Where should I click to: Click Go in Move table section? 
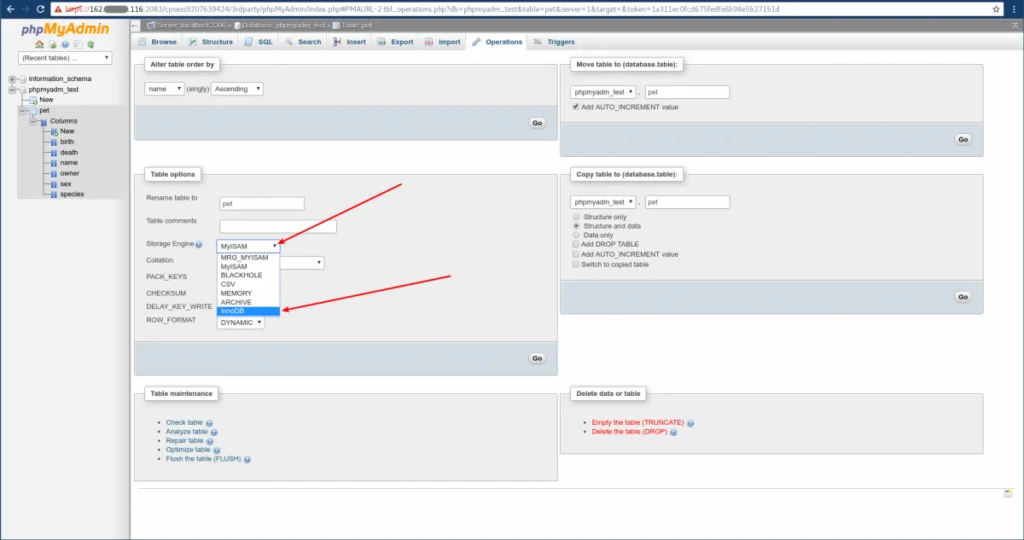(x=963, y=140)
